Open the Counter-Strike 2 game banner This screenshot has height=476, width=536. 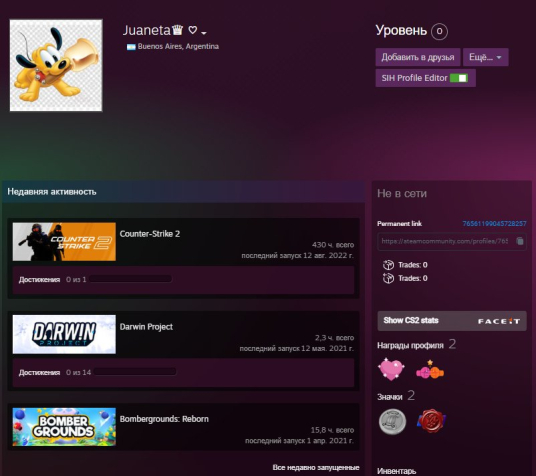pyautogui.click(x=64, y=242)
